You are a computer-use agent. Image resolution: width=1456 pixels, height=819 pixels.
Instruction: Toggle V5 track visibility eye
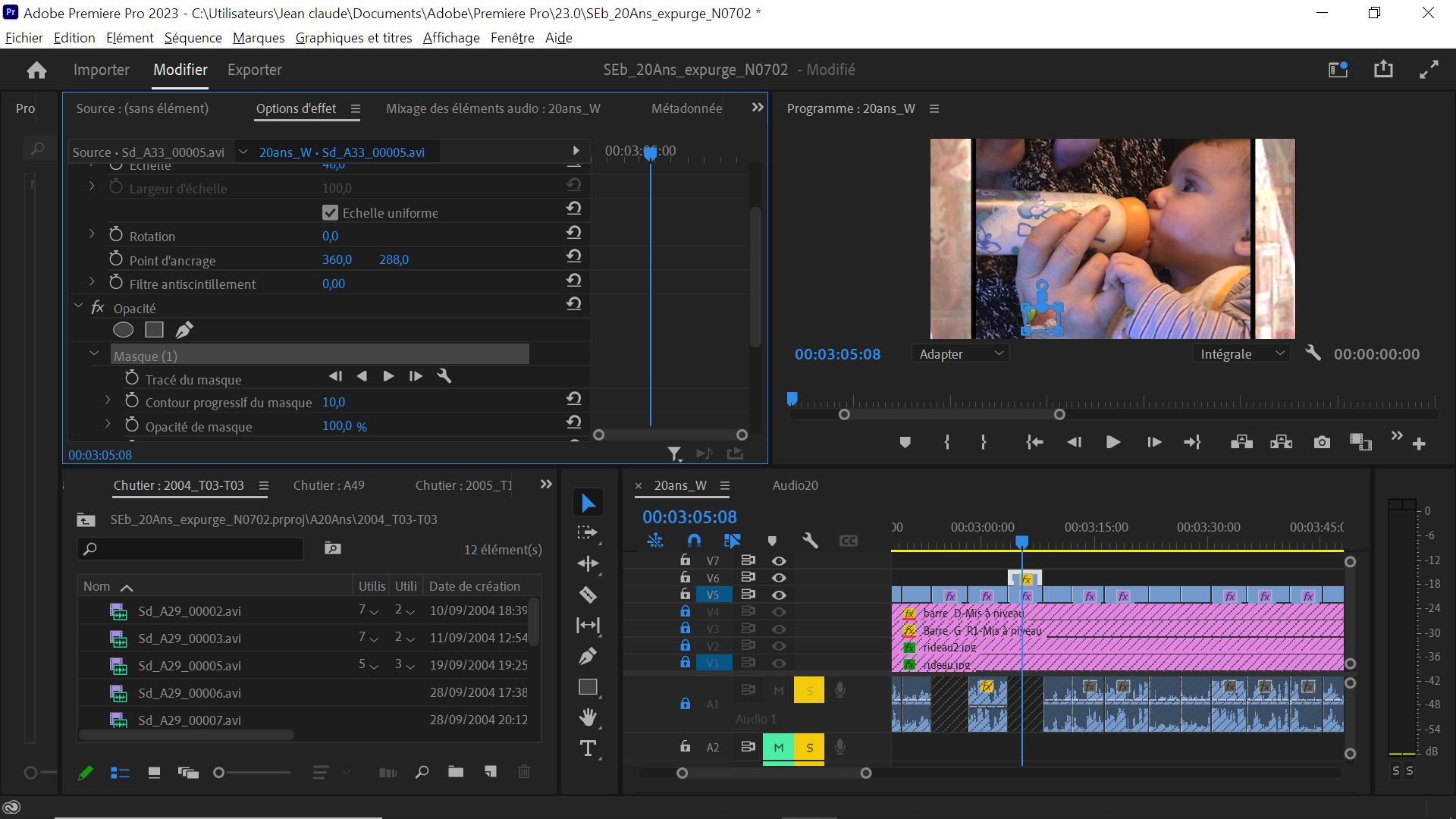(779, 595)
